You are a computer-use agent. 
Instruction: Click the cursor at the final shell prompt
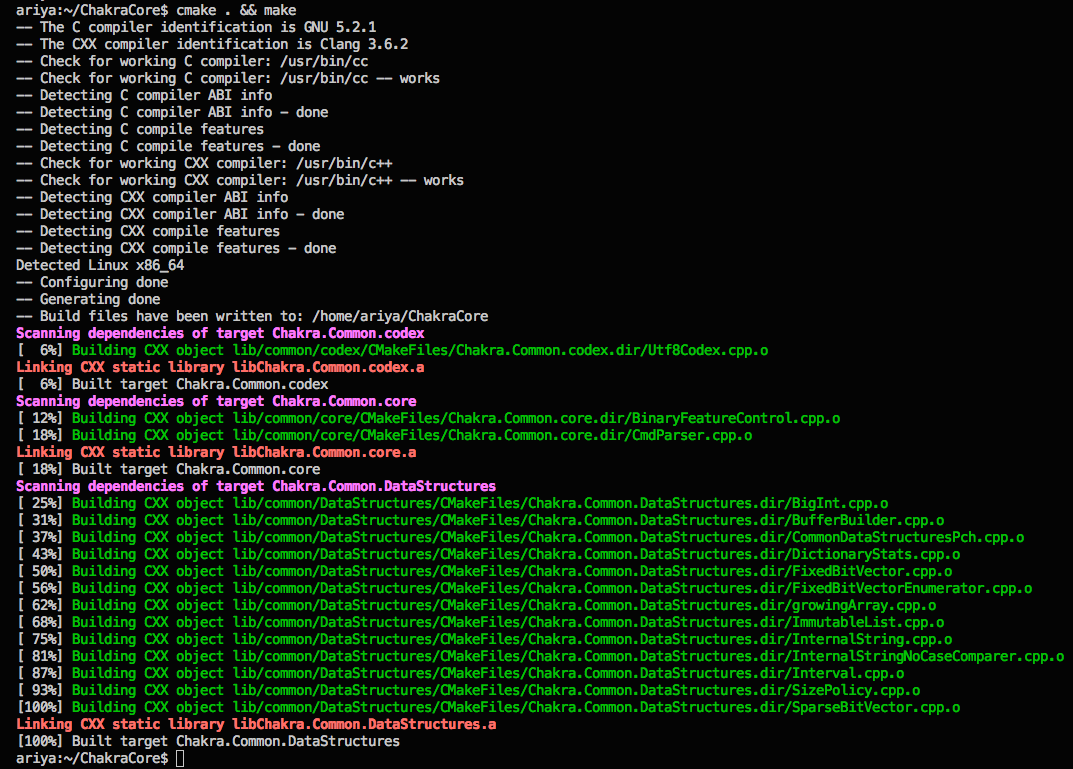180,758
